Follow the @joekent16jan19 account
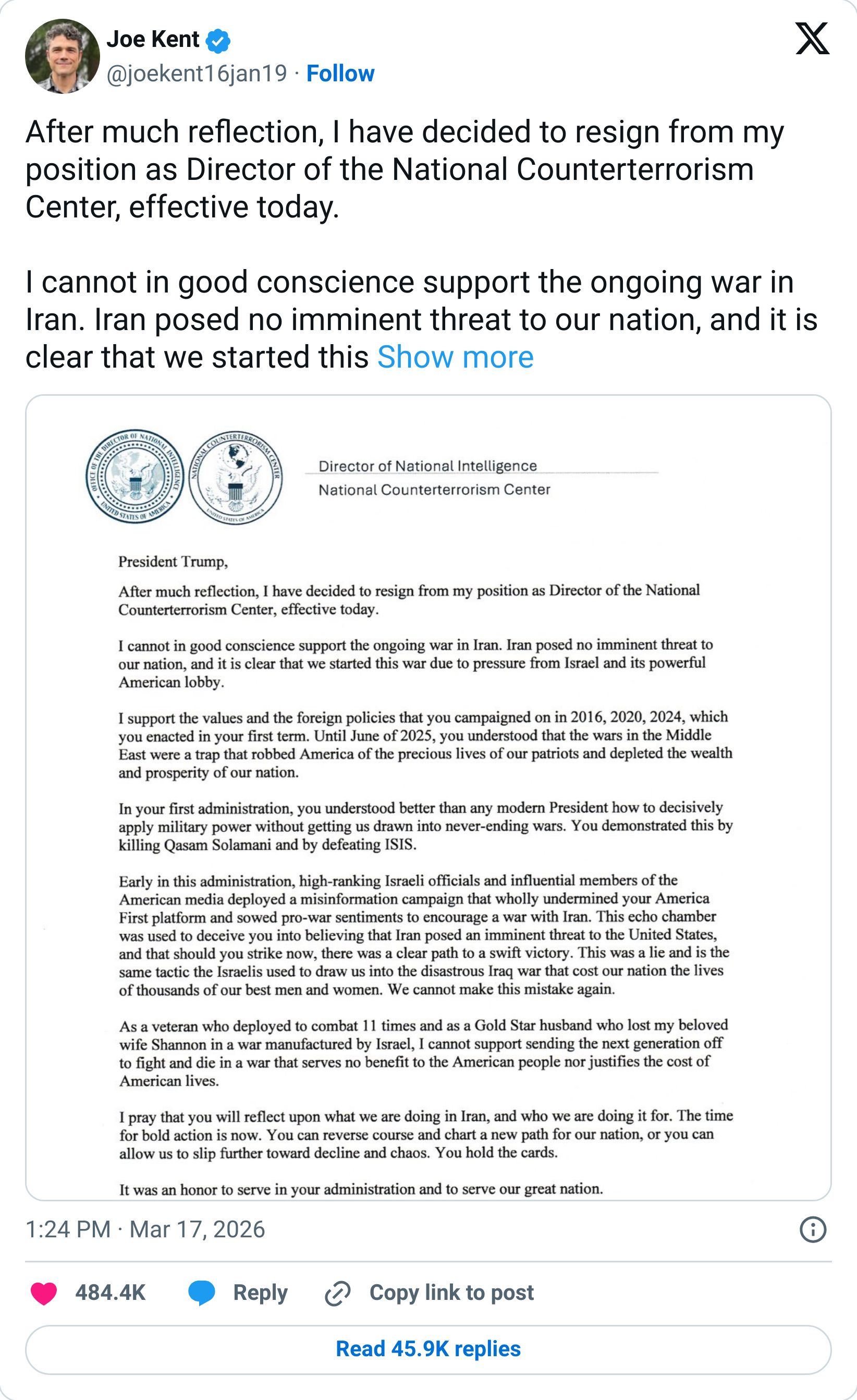This screenshot has height=1400, width=857. point(340,74)
